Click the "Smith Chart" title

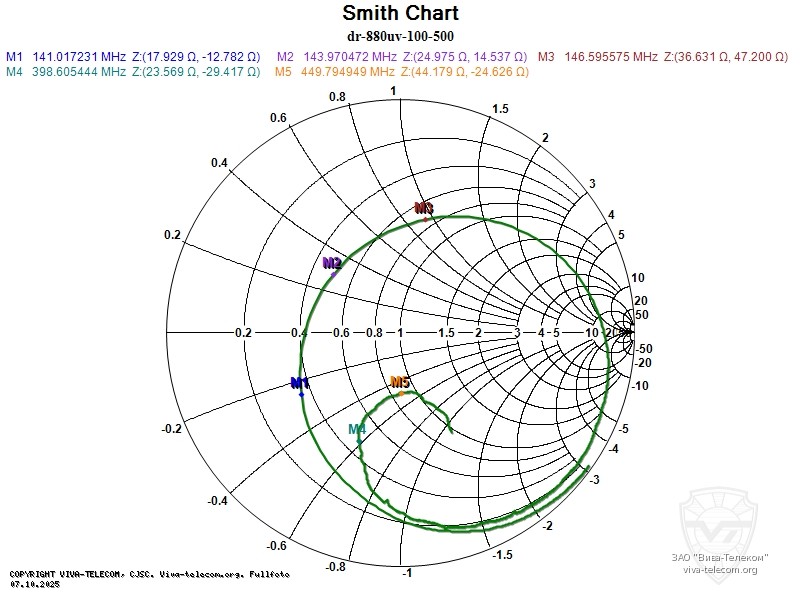pyautogui.click(x=400, y=13)
